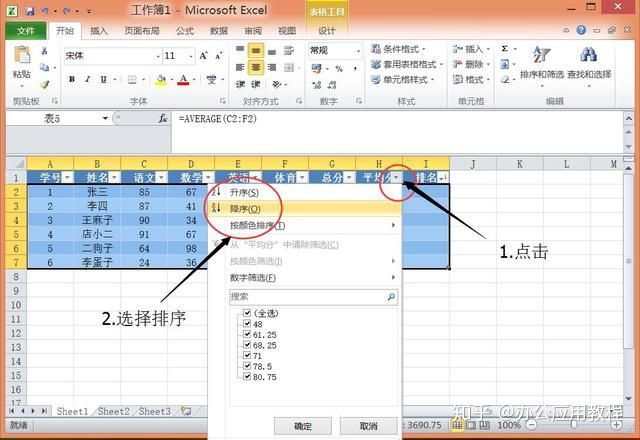Image resolution: width=640 pixels, height=440 pixels.
Task: Open the 文件 File tab
Action: pos(26,31)
